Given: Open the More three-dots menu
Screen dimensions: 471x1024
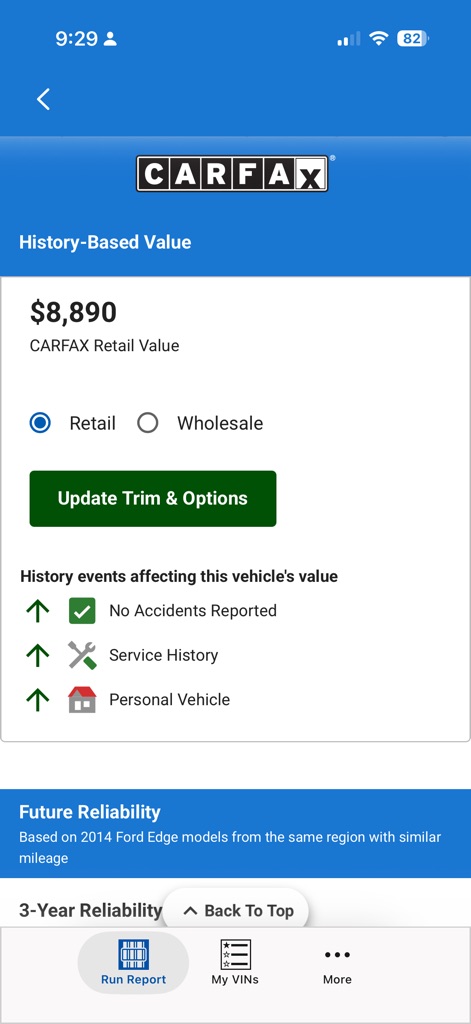Looking at the screenshot, I should [337, 955].
